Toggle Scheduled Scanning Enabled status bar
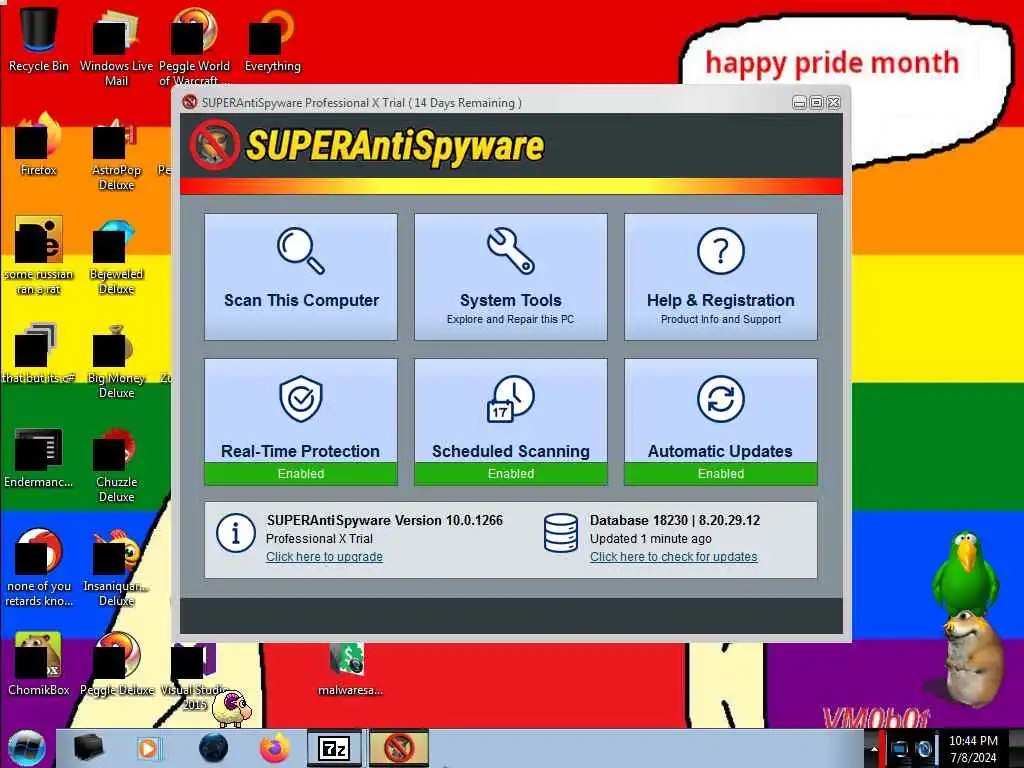1024x768 pixels. pyautogui.click(x=511, y=473)
